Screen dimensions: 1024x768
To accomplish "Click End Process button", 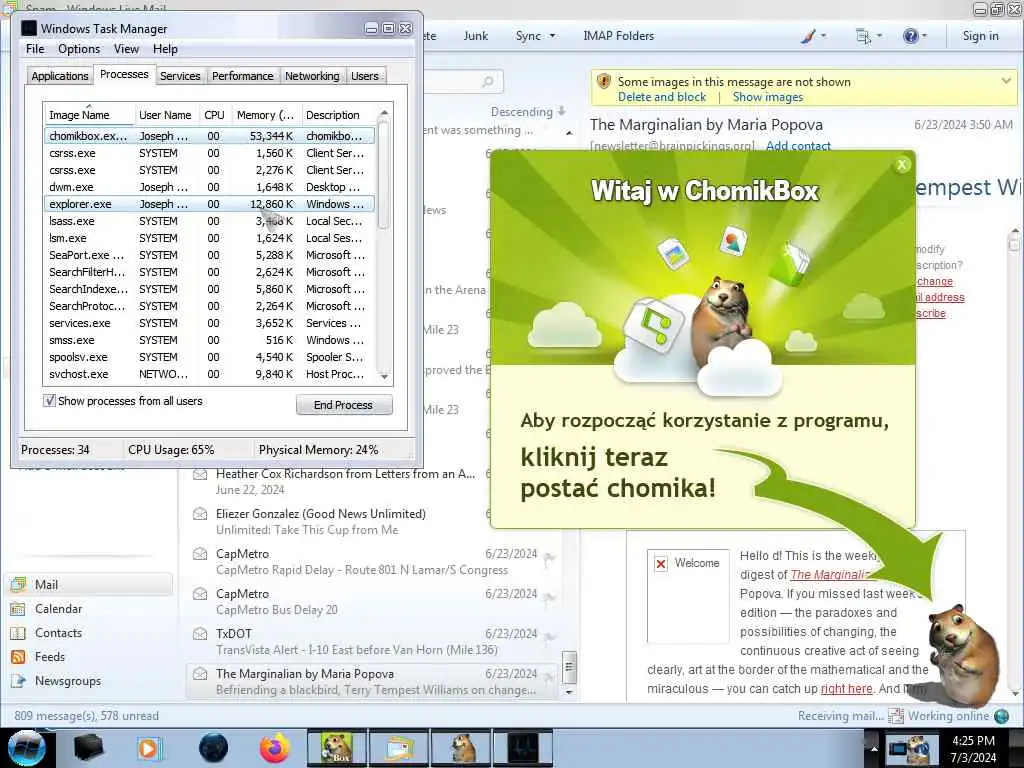I will 344,405.
